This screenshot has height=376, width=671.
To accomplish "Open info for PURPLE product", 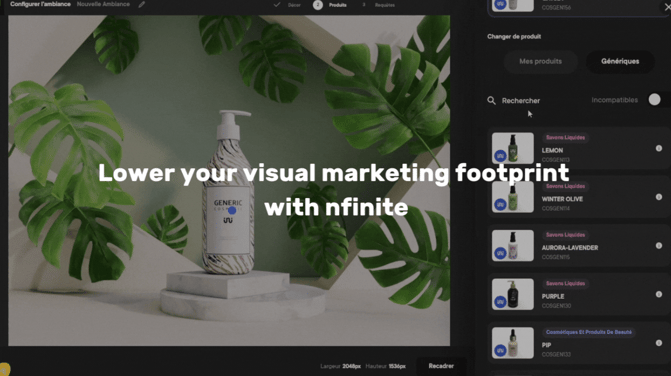I will point(659,294).
